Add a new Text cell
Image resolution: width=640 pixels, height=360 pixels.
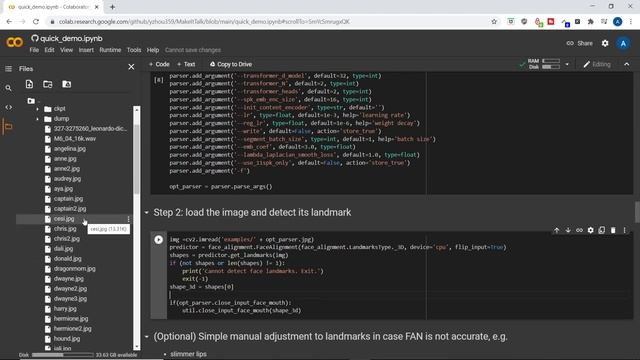click(186, 64)
